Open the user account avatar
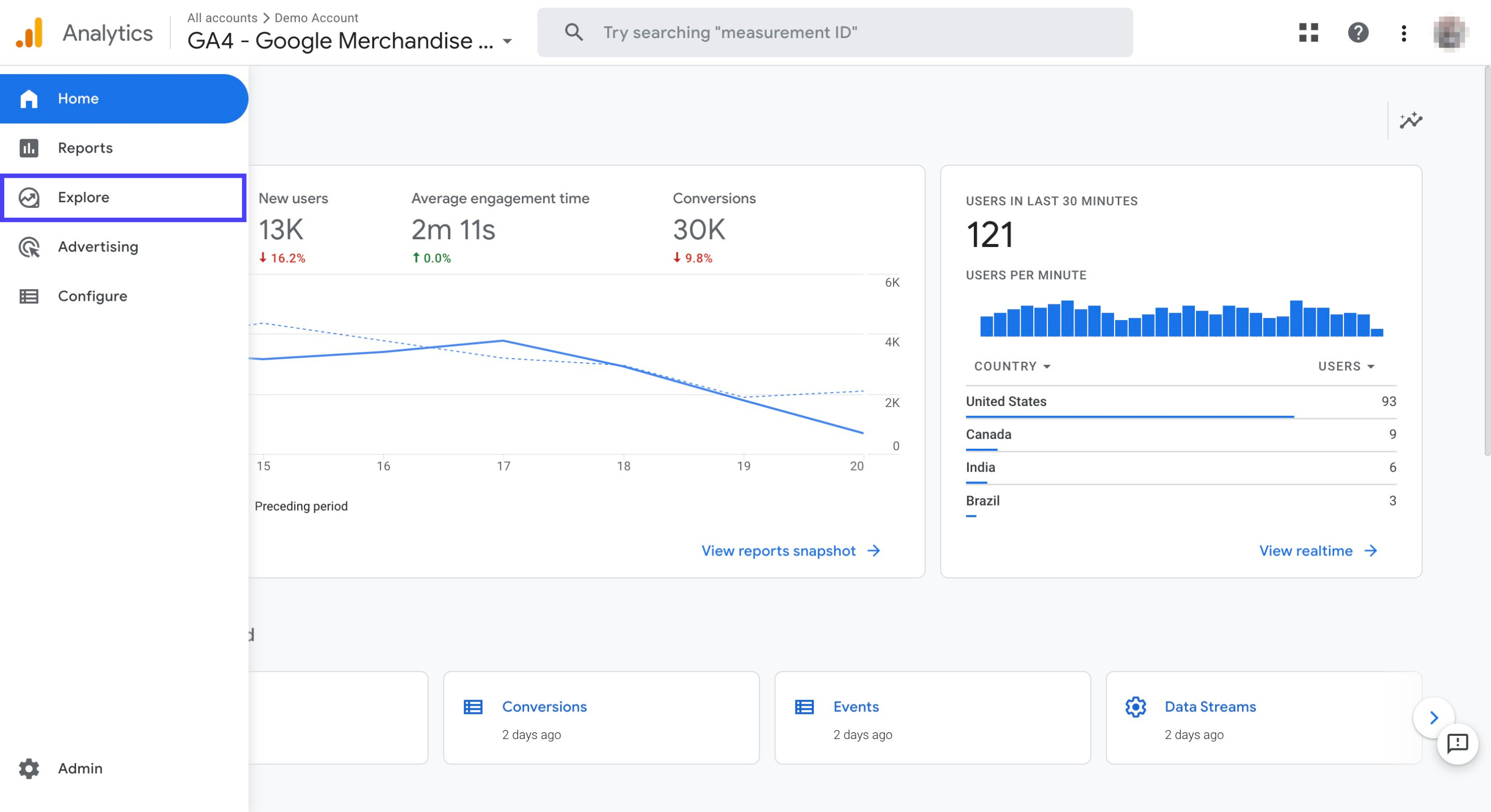Viewport: 1491px width, 812px height. tap(1449, 32)
